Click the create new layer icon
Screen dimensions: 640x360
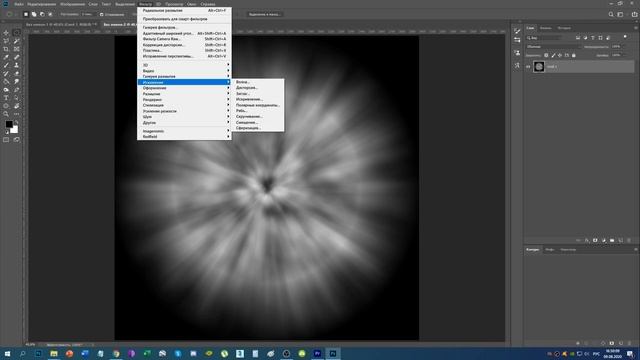click(620, 240)
